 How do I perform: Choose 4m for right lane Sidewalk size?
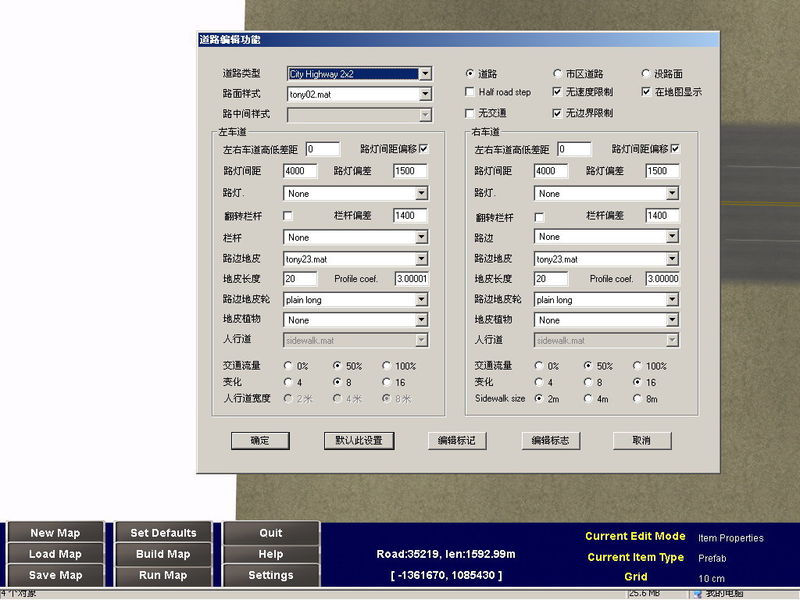(x=589, y=398)
